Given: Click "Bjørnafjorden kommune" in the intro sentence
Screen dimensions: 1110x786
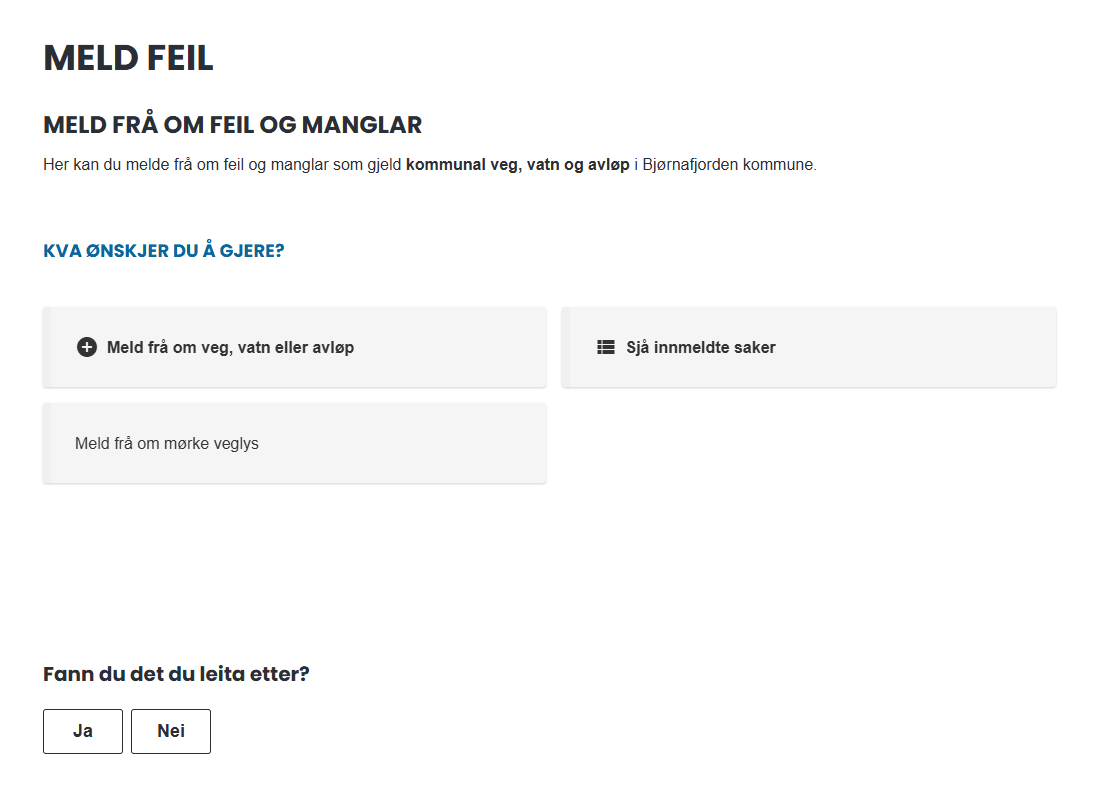Looking at the screenshot, I should [729, 164].
